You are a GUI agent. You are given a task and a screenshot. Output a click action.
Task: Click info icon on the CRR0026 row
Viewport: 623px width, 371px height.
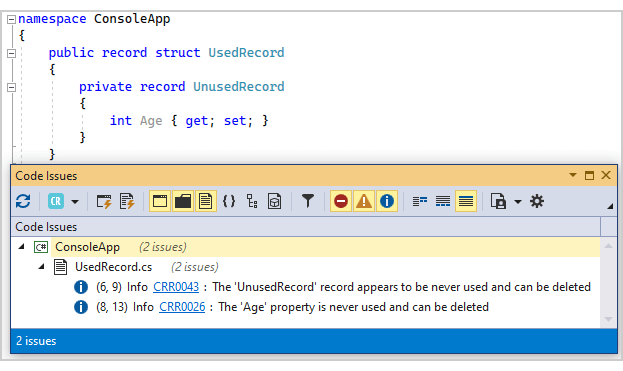(81, 307)
